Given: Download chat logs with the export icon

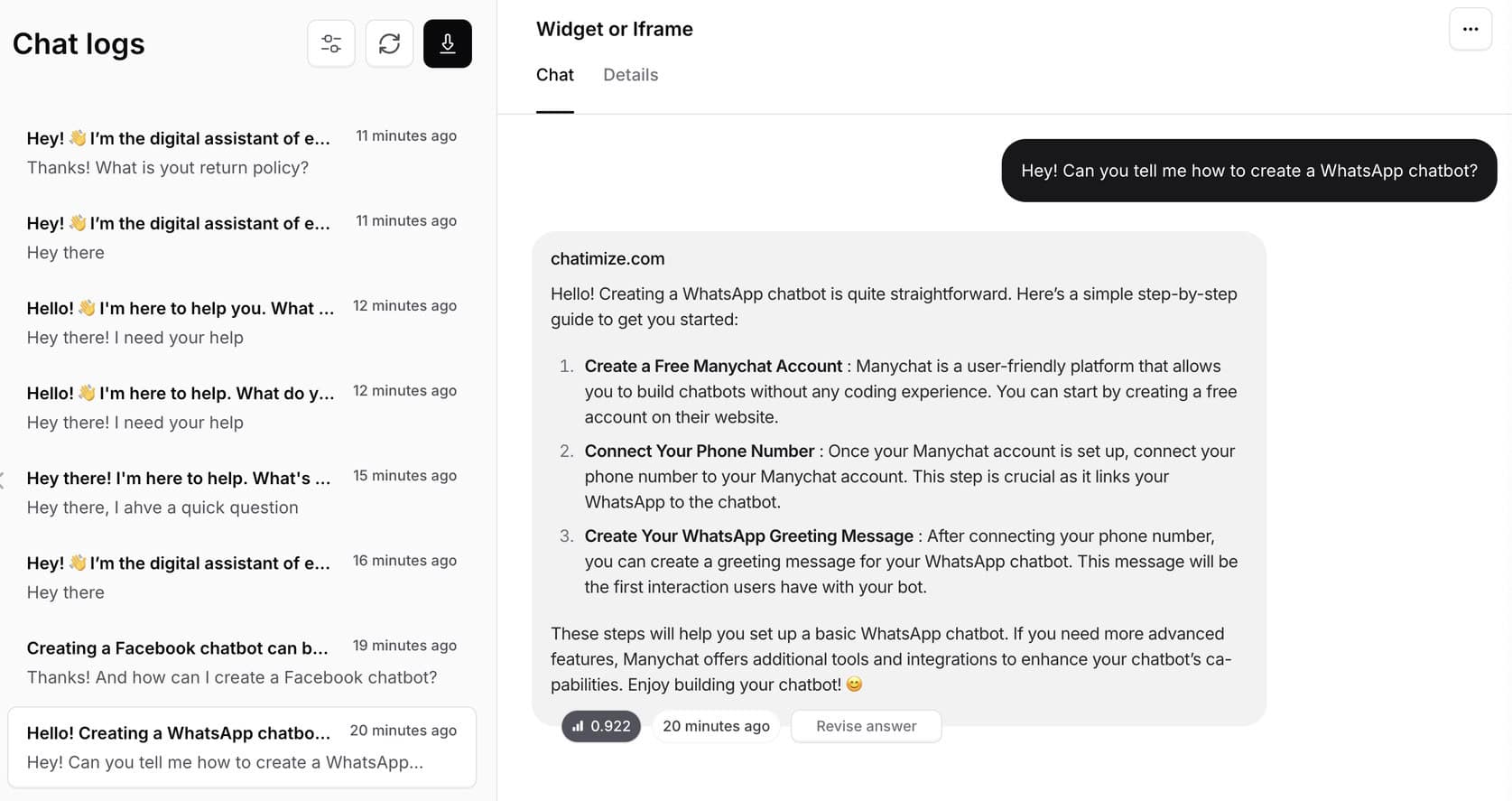Looking at the screenshot, I should click(447, 43).
